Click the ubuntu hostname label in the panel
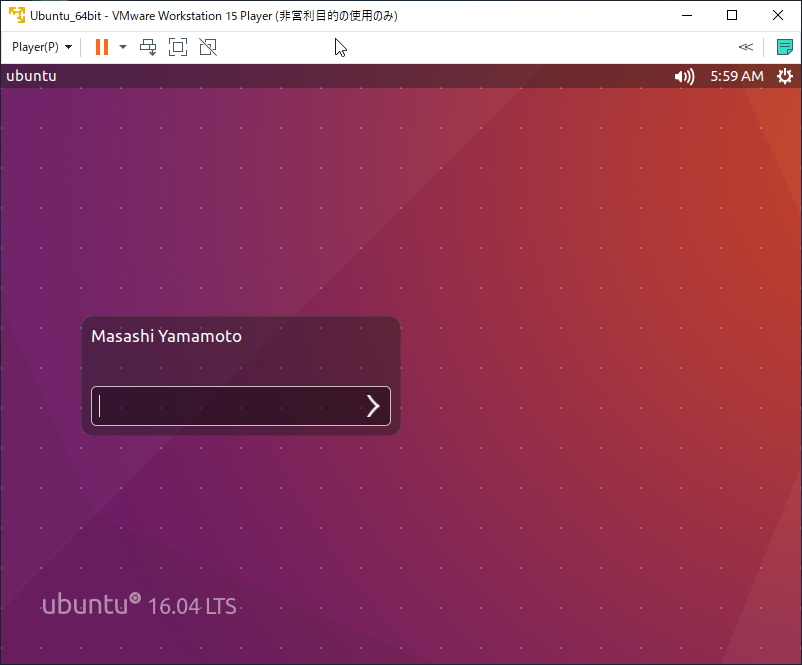This screenshot has width=802, height=665. 31,76
